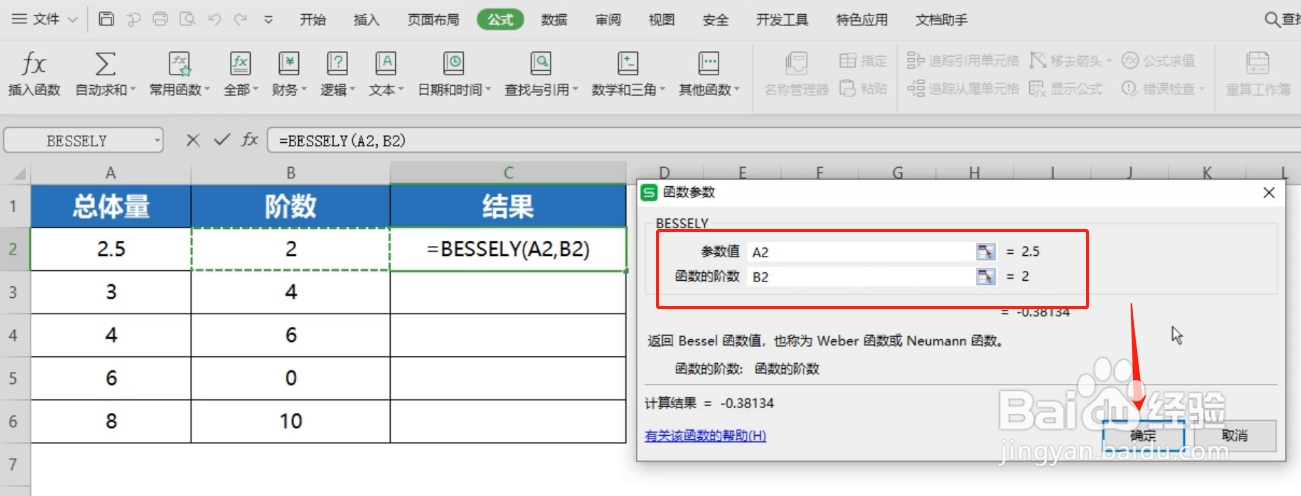Click the formula bar input showing =BESSELY(A2,B2)
The height and width of the screenshot is (496, 1301).
click(x=784, y=141)
